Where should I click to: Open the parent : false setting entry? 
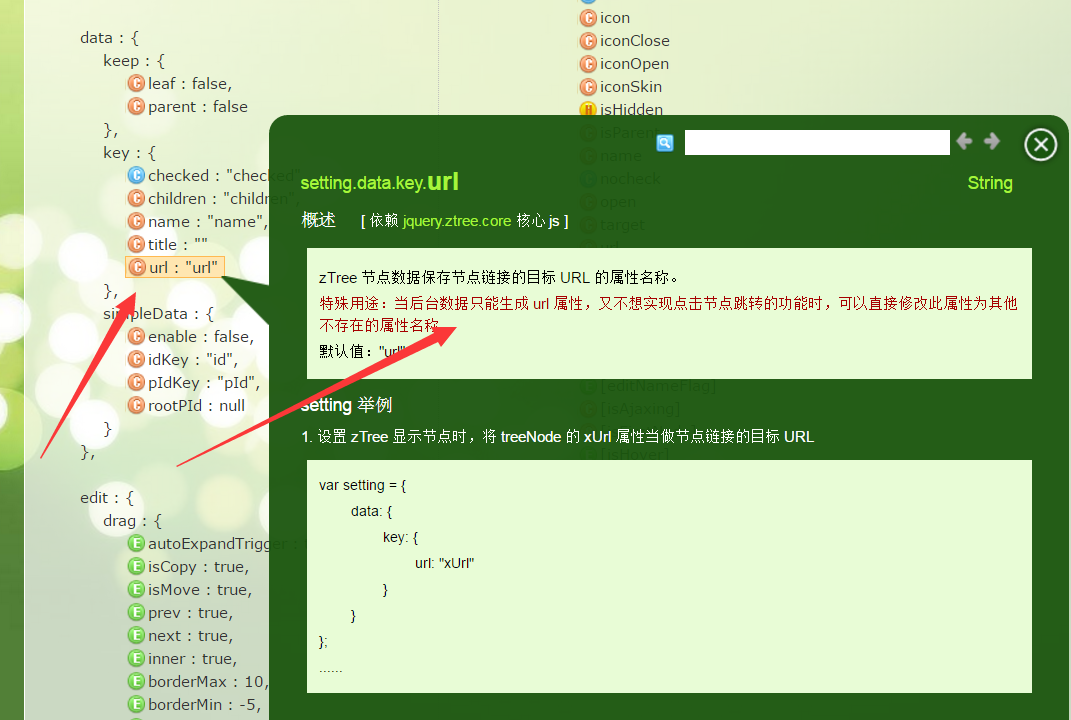(x=188, y=107)
